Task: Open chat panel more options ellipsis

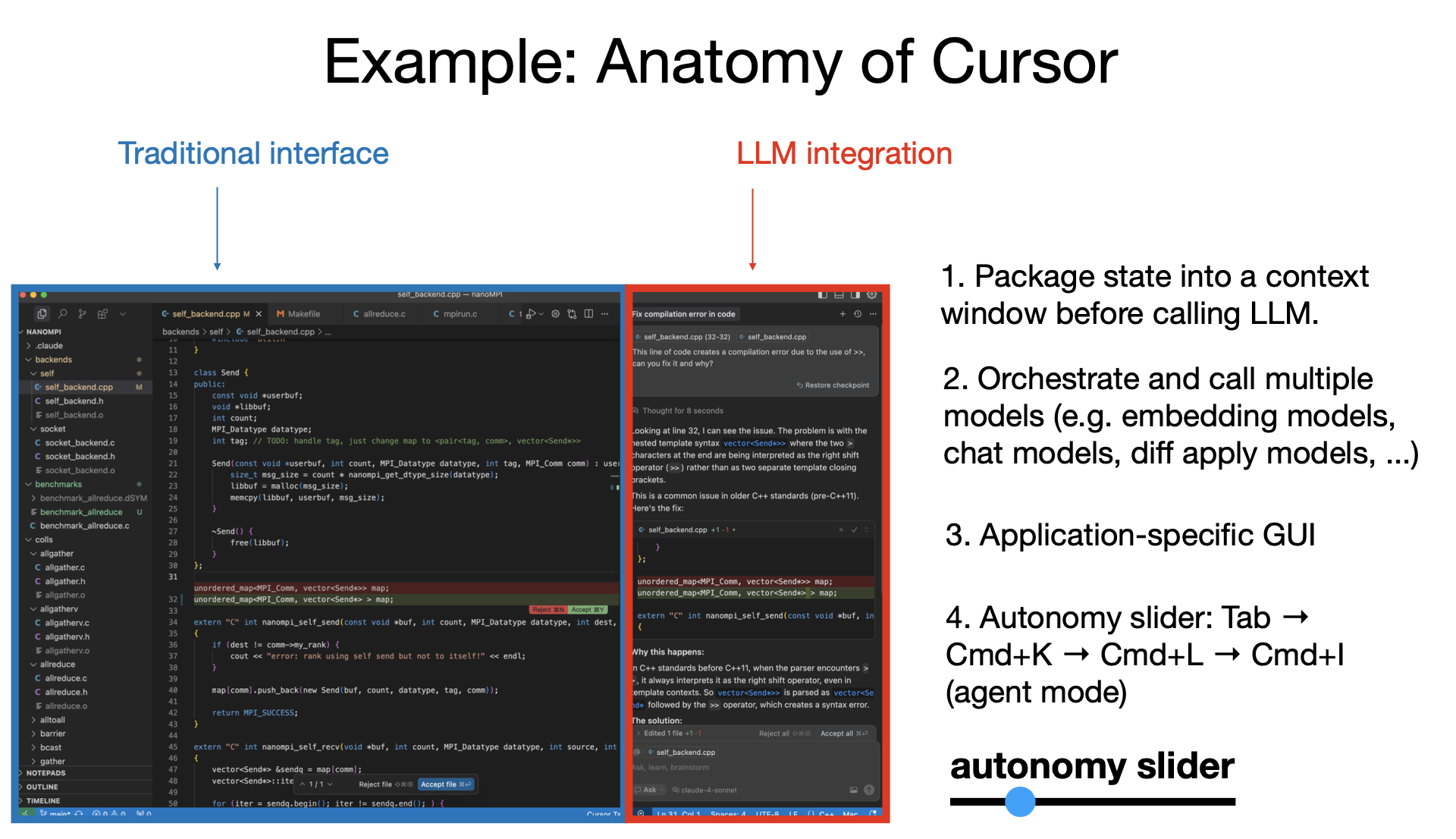Action: click(873, 314)
